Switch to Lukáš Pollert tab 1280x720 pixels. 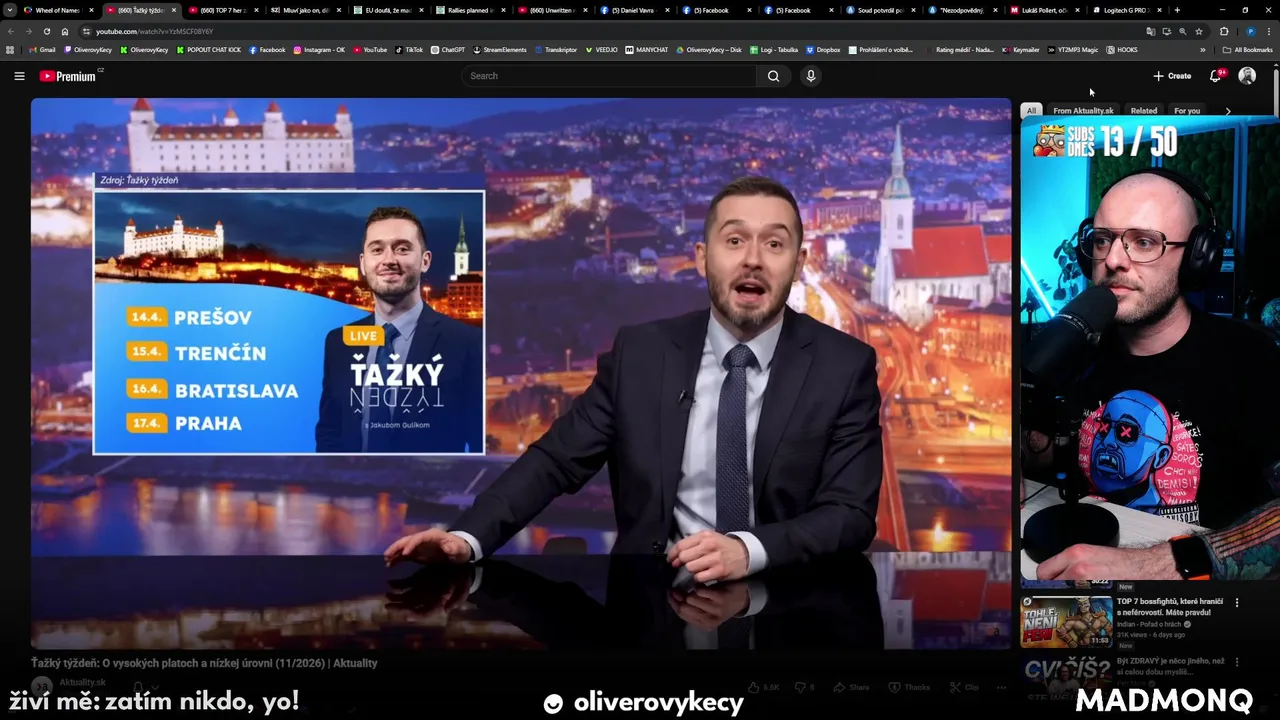pyautogui.click(x=1042, y=10)
